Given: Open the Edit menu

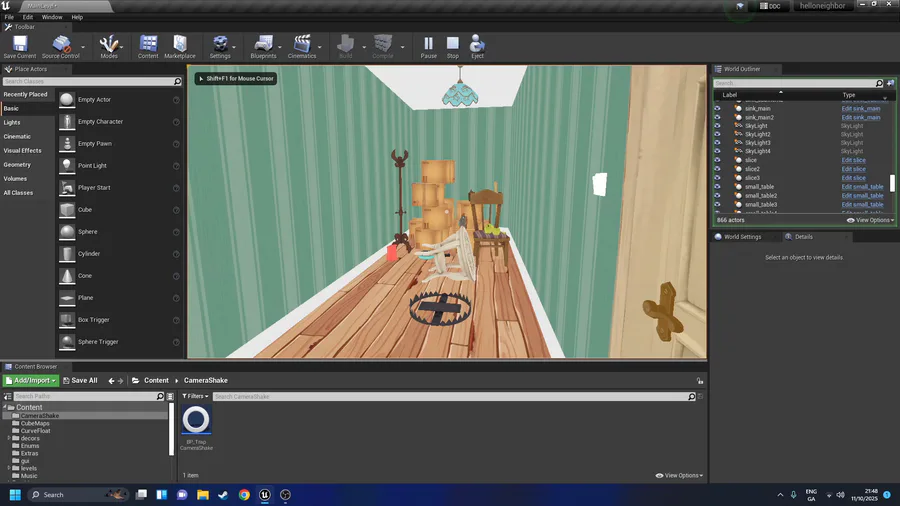Looking at the screenshot, I should click(x=28, y=17).
